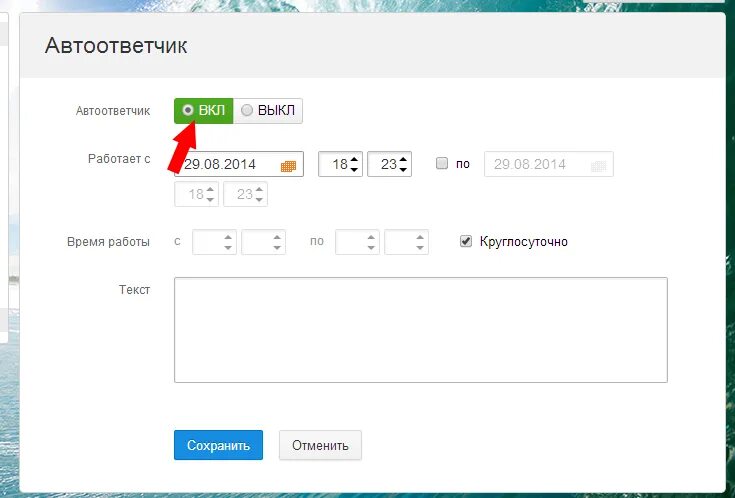This screenshot has height=498, width=735.
Task: Save settings with Сохранить button
Action: pyautogui.click(x=218, y=445)
